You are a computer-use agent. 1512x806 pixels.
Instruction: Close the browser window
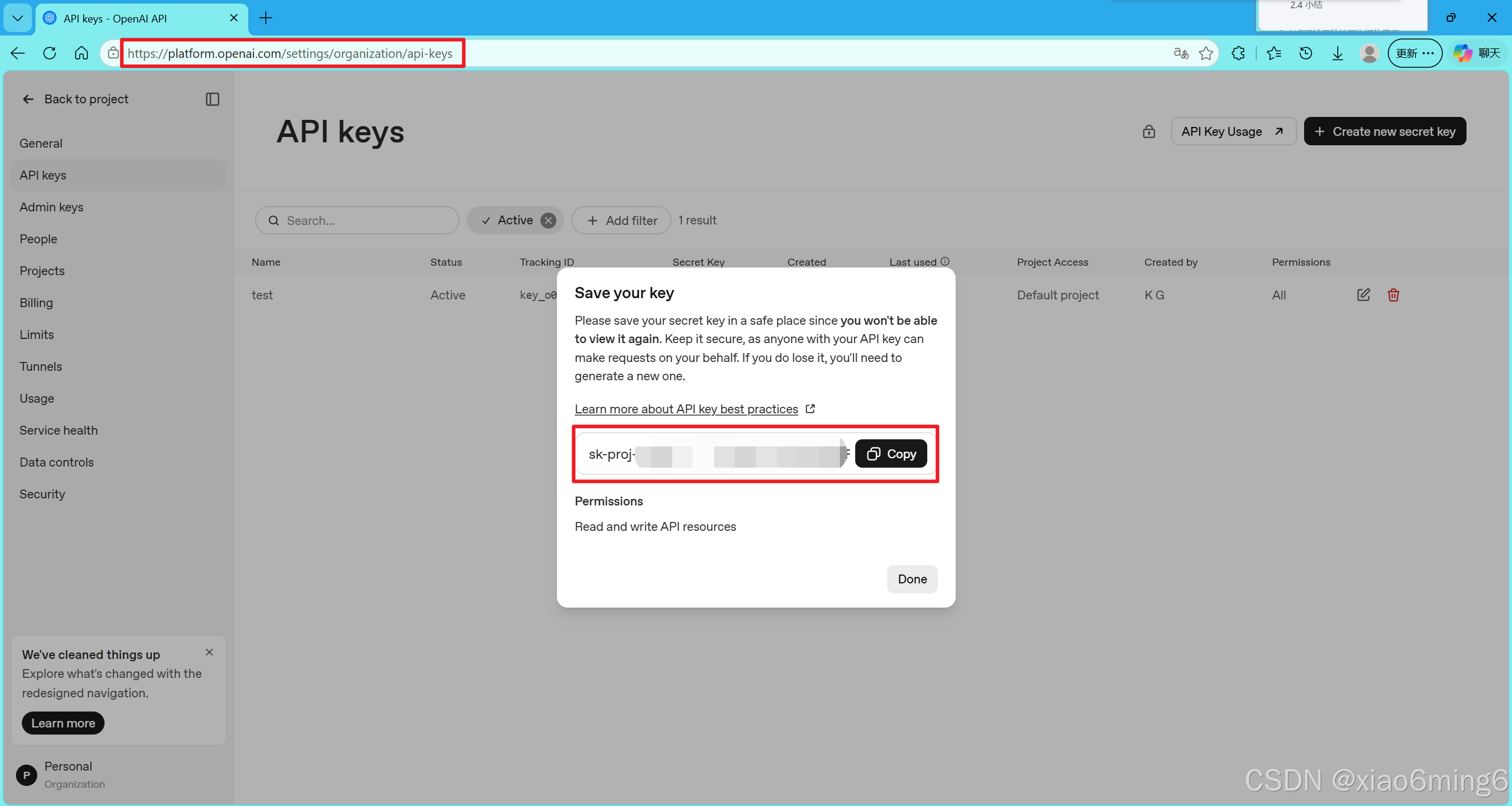(x=1492, y=18)
